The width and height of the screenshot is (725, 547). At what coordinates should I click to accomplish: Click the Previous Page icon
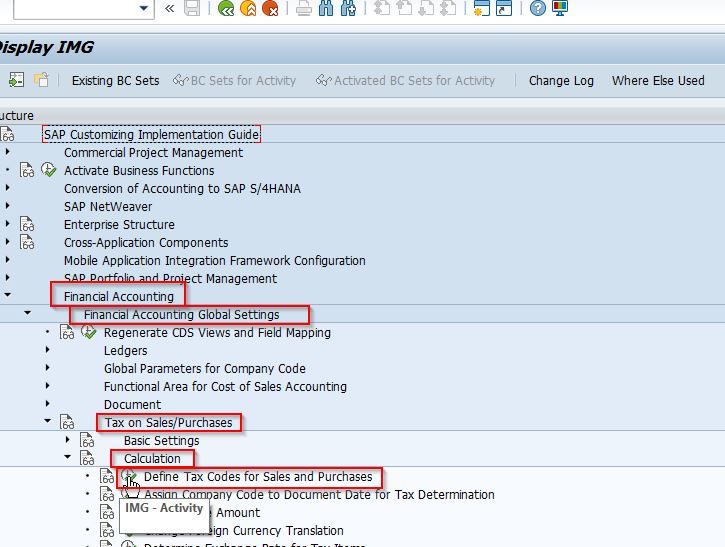tap(404, 8)
